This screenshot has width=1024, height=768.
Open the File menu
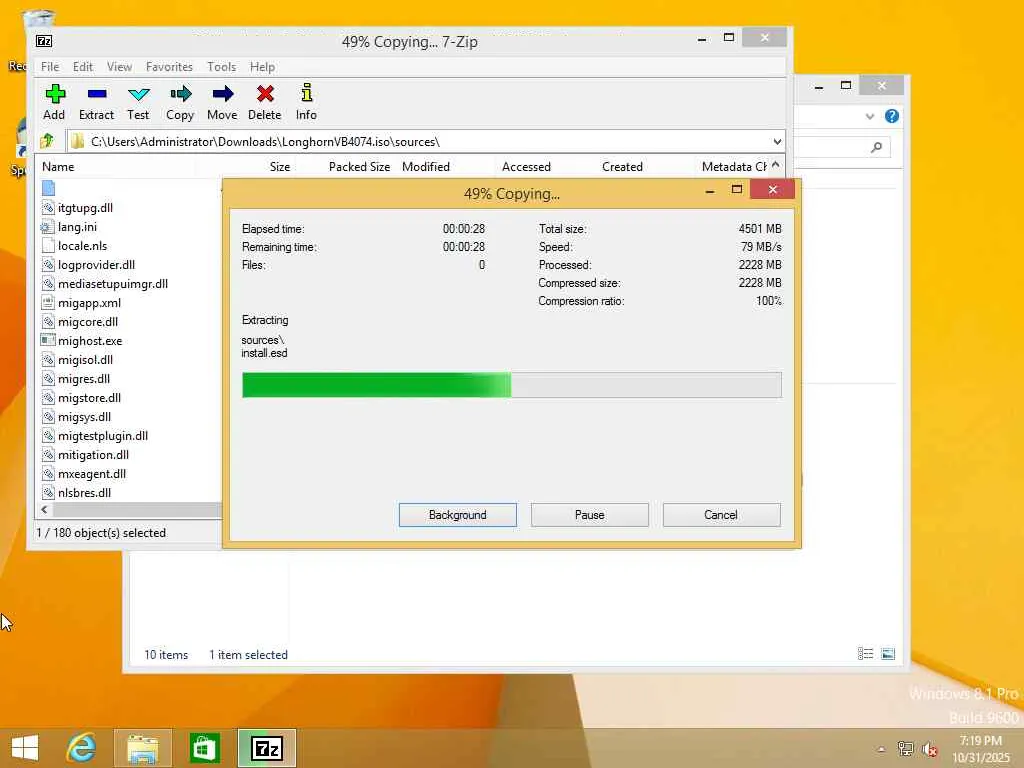point(50,67)
